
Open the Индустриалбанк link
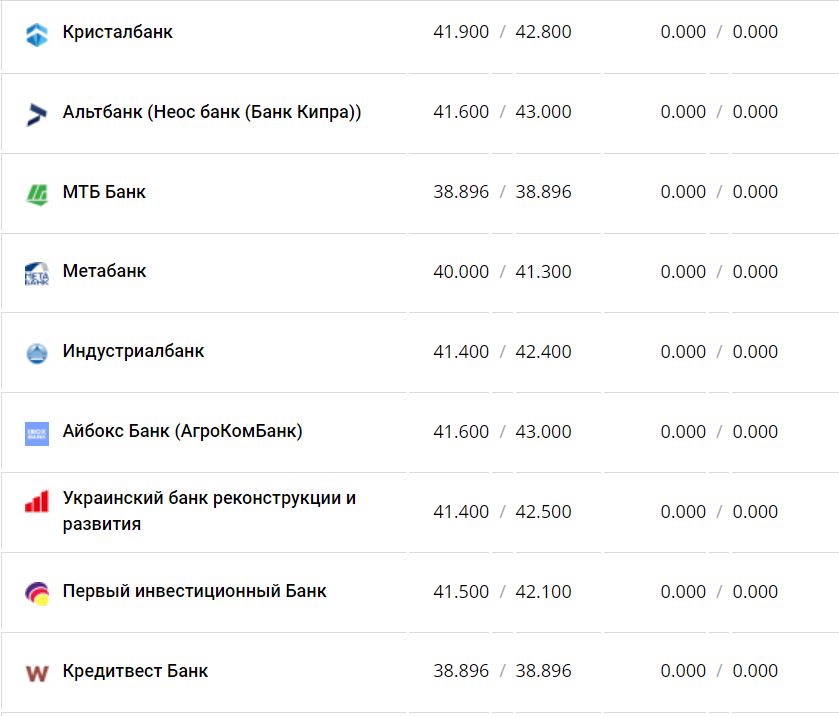[x=133, y=351]
